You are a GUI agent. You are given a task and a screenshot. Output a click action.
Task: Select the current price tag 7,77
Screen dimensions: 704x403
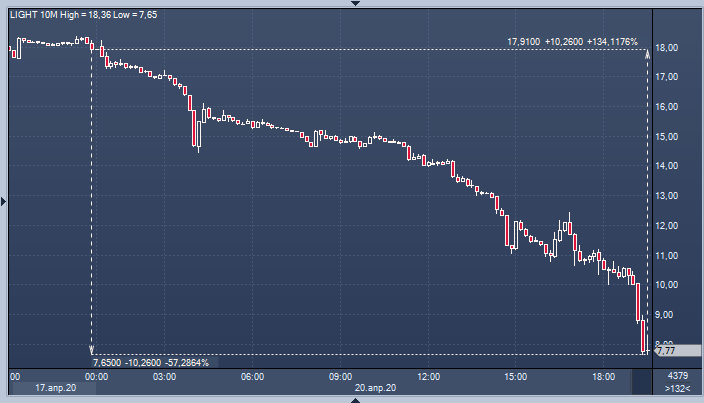(x=667, y=351)
